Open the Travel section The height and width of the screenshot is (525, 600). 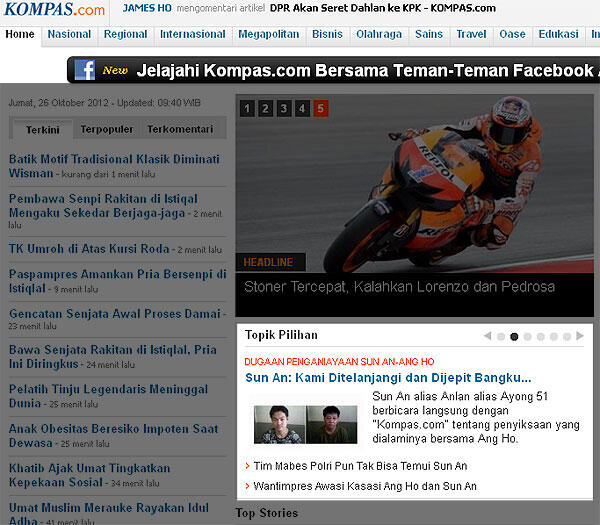point(471,34)
